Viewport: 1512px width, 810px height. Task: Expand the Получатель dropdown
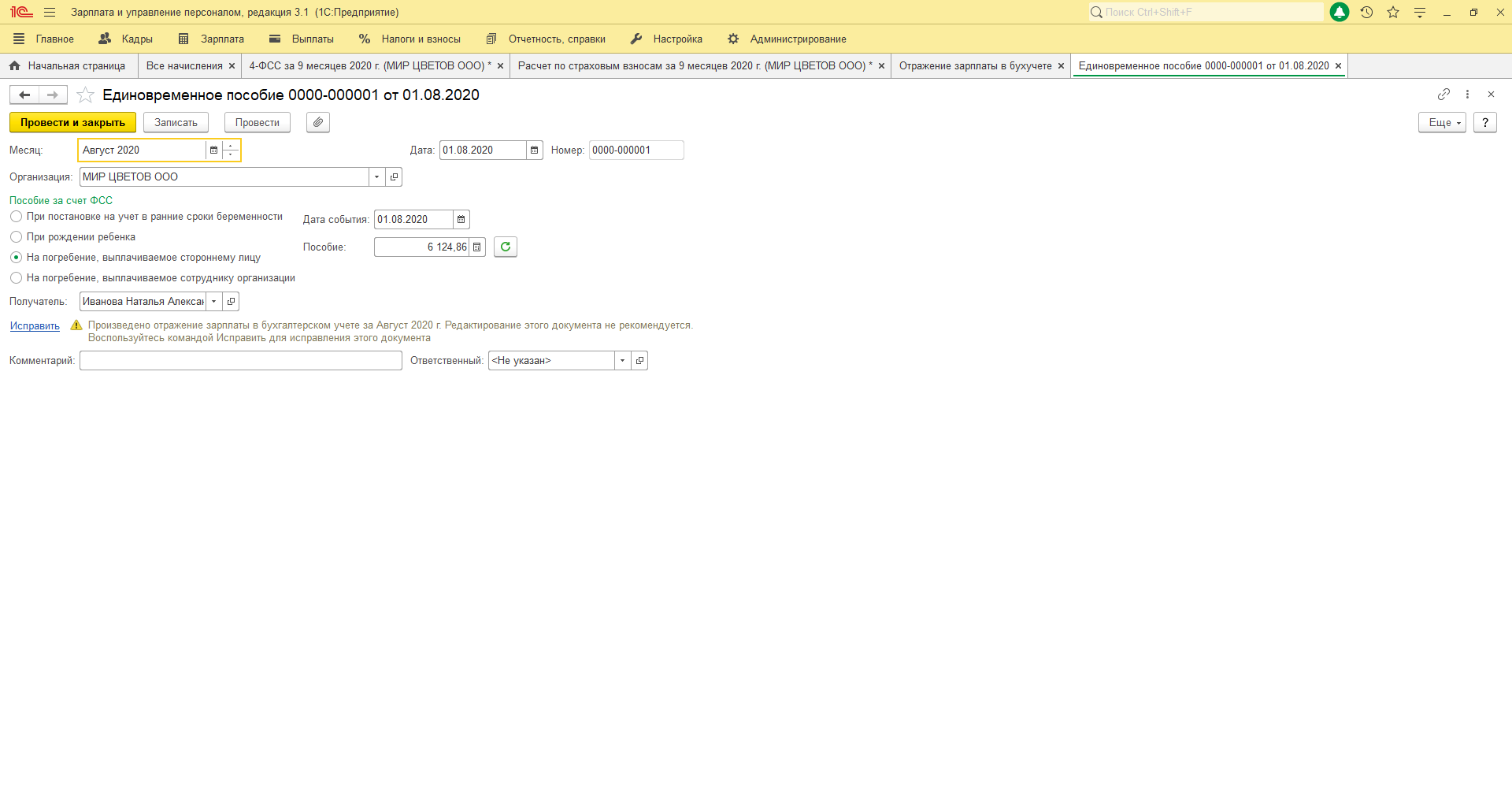point(214,302)
